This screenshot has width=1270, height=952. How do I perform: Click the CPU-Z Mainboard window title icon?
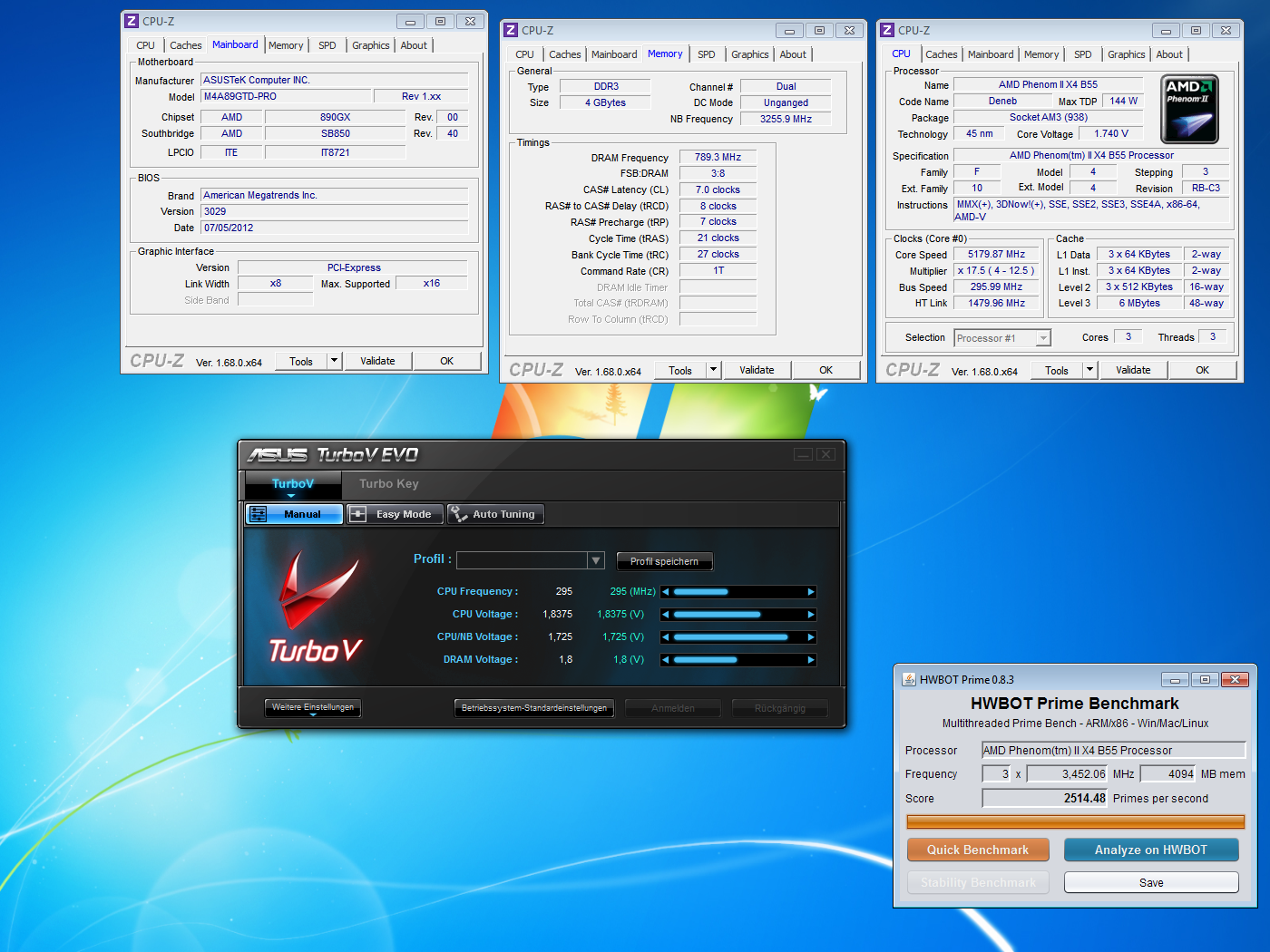(132, 21)
